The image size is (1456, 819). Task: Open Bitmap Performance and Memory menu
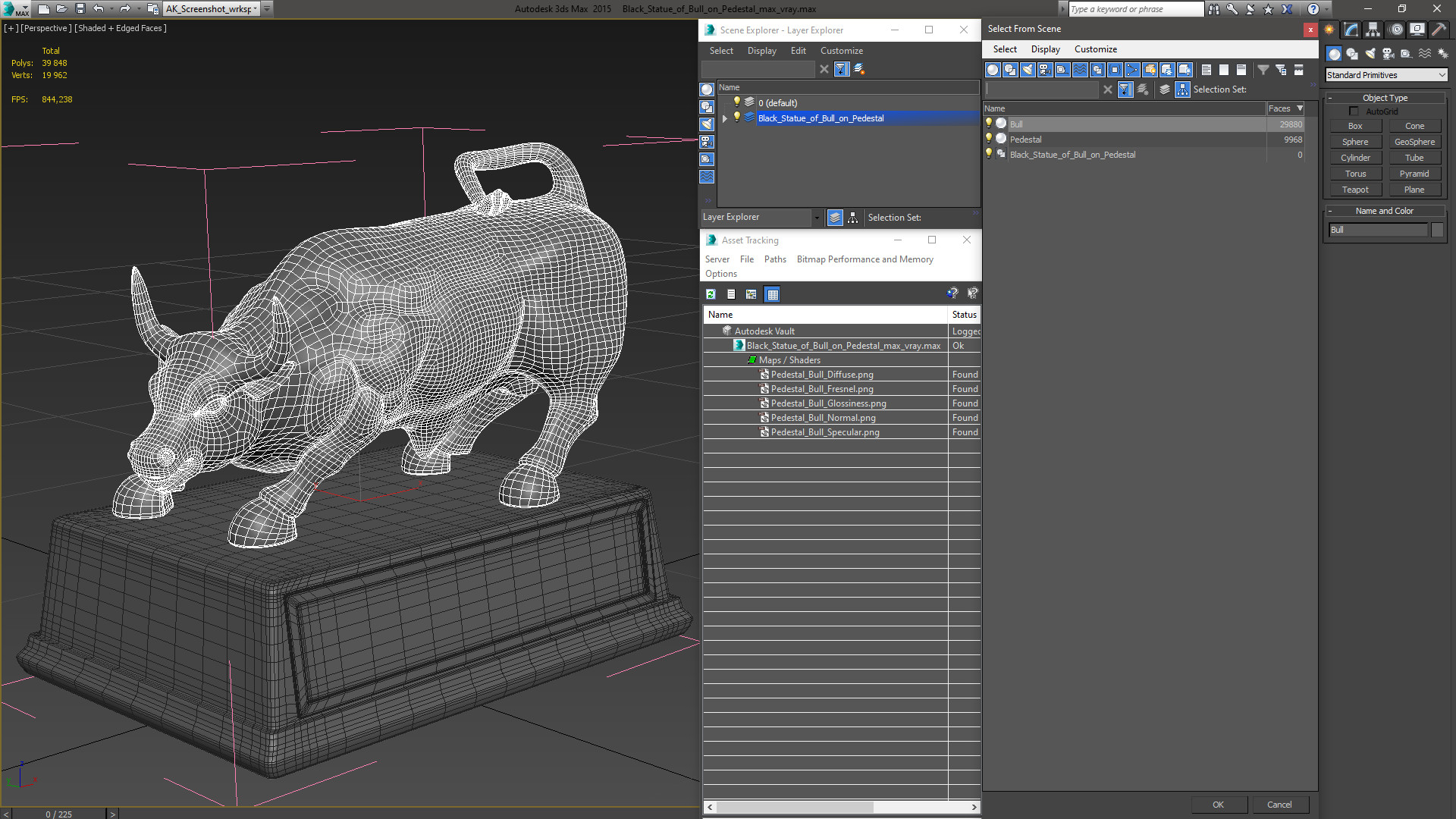click(x=864, y=259)
